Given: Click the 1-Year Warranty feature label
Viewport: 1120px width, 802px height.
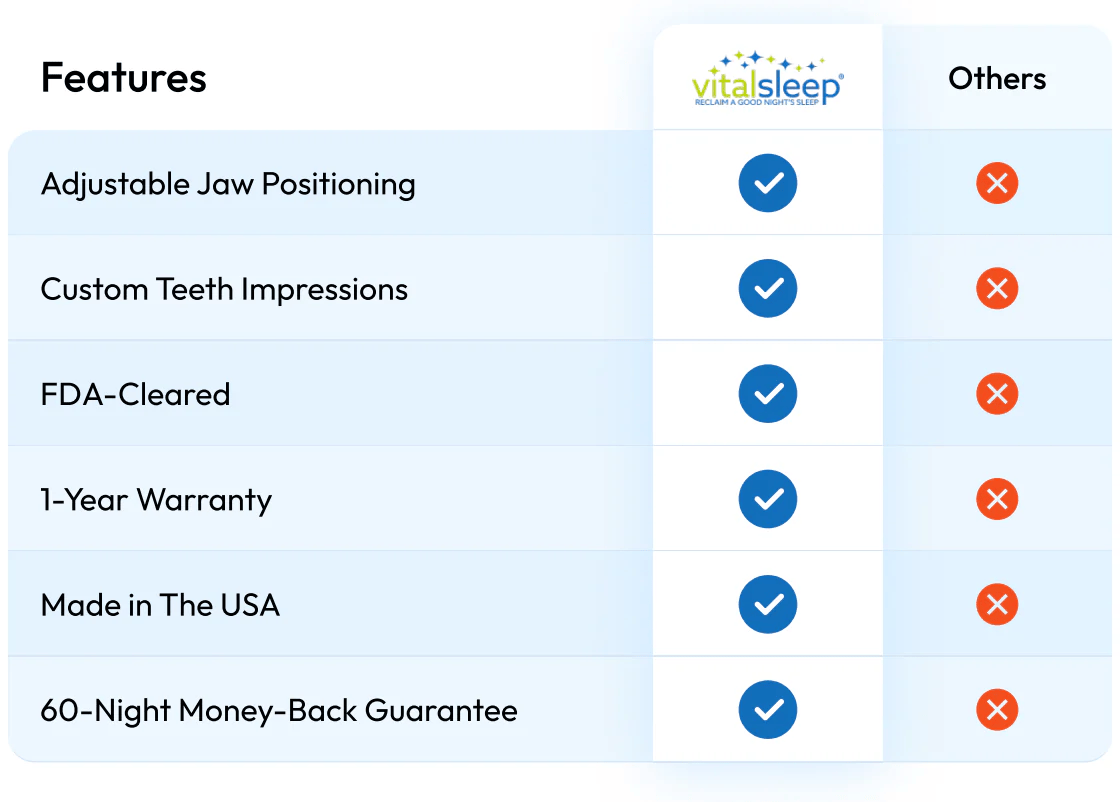Looking at the screenshot, I should tap(156, 500).
